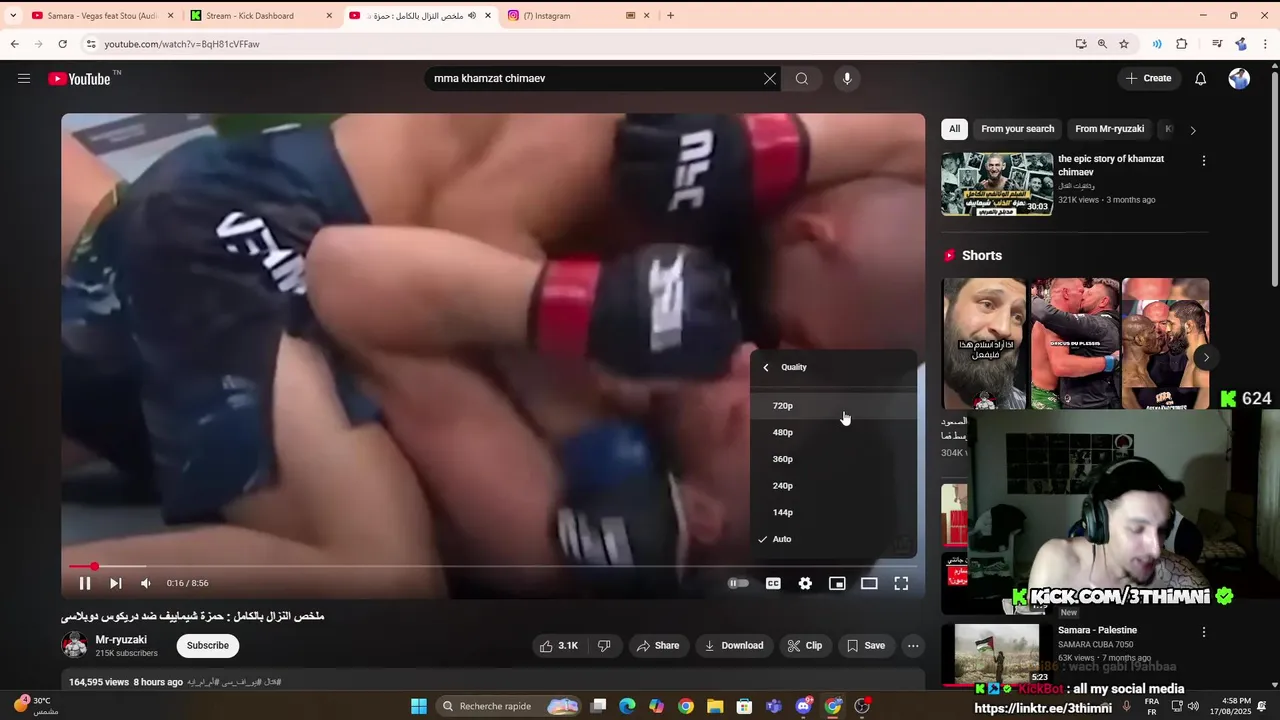
Task: Choose 240p quality option
Action: coord(834,486)
